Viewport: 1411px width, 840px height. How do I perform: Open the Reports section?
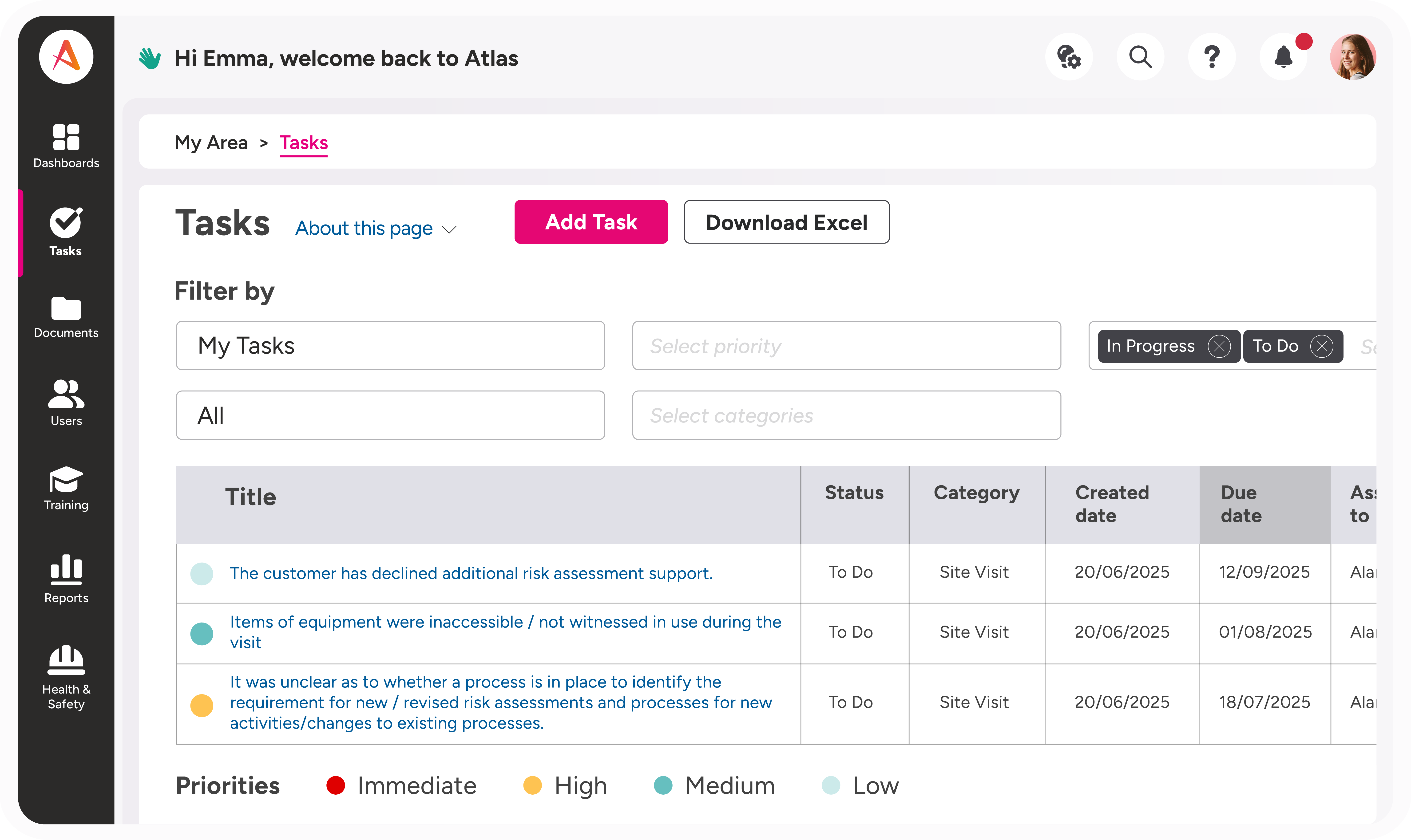(x=66, y=579)
